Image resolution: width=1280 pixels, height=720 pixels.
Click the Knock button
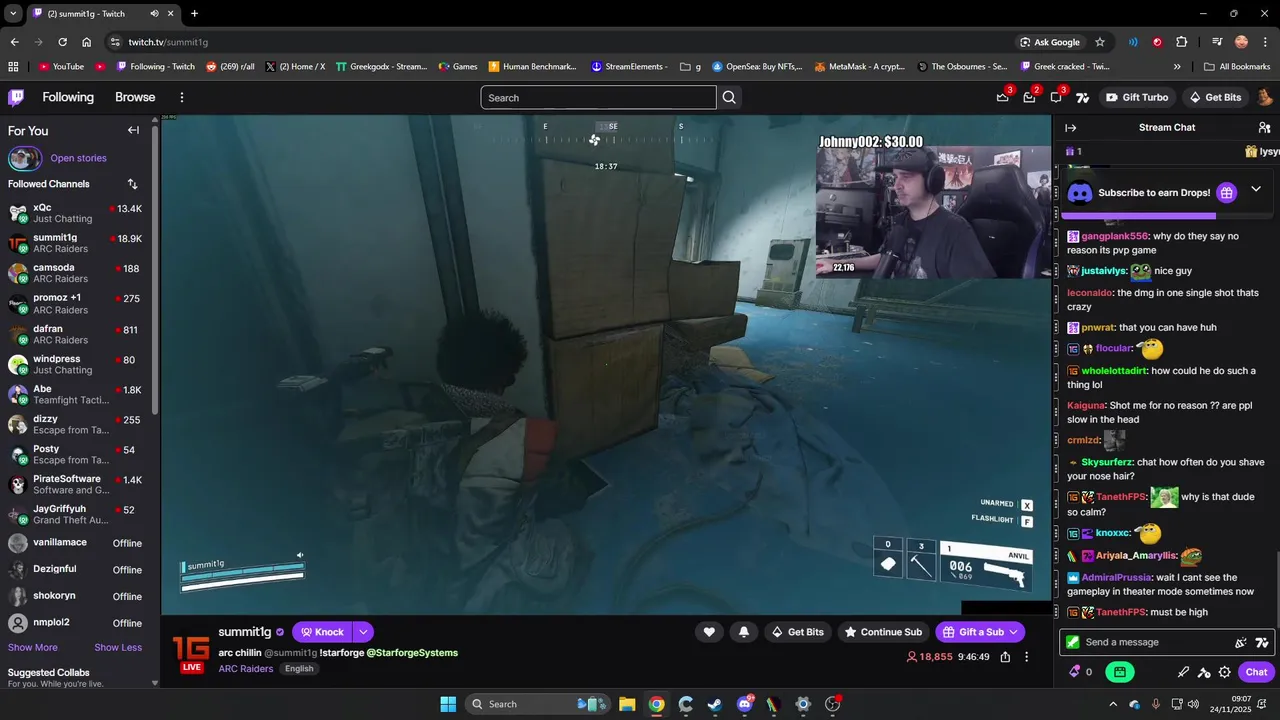click(x=321, y=632)
